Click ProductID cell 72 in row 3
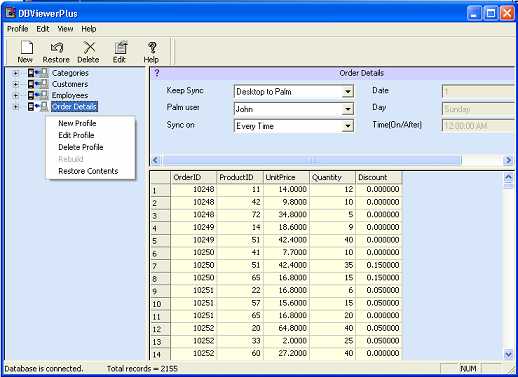The width and height of the screenshot is (518, 377). pyautogui.click(x=240, y=215)
